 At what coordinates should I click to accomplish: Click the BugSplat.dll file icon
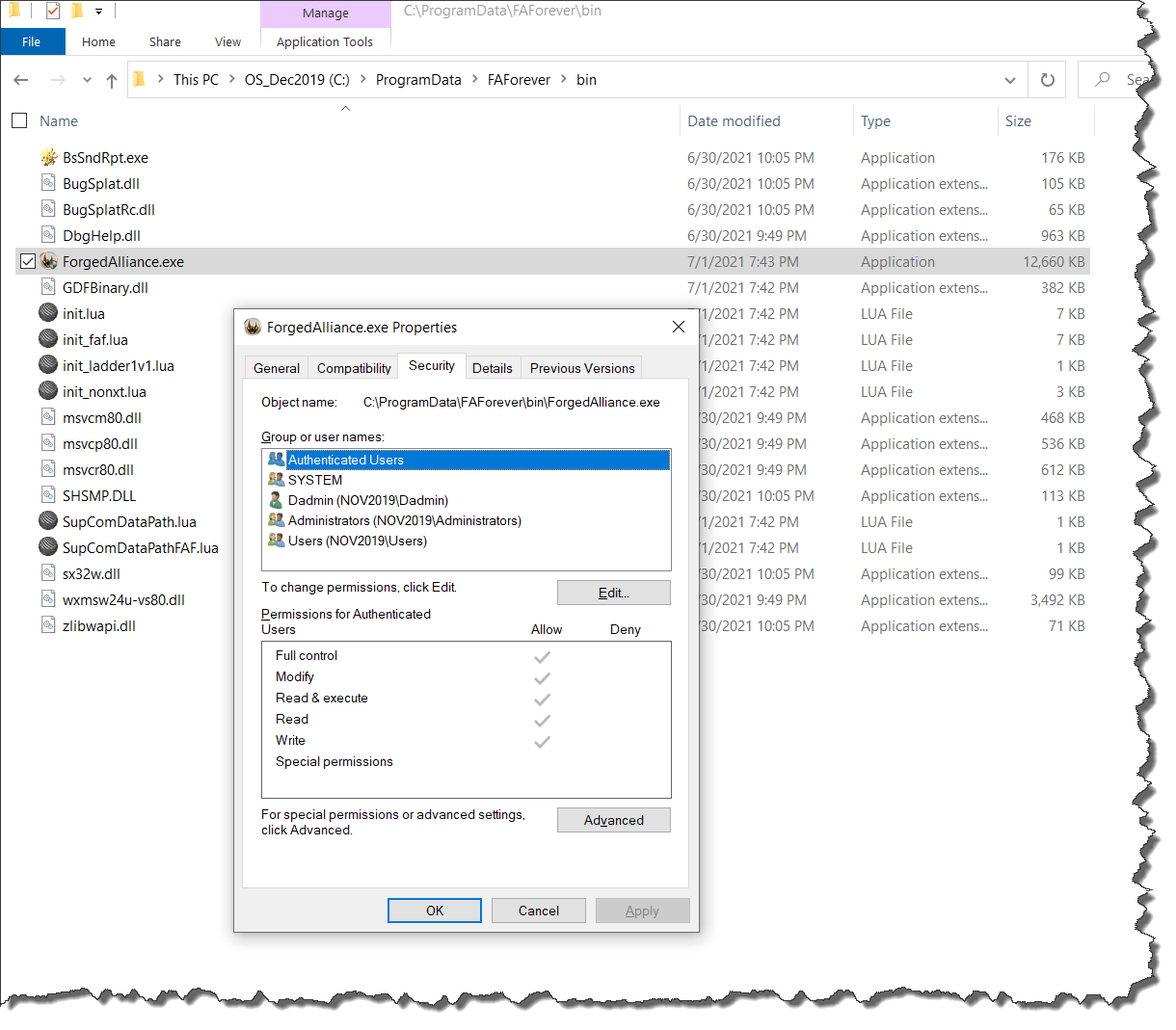click(x=49, y=183)
